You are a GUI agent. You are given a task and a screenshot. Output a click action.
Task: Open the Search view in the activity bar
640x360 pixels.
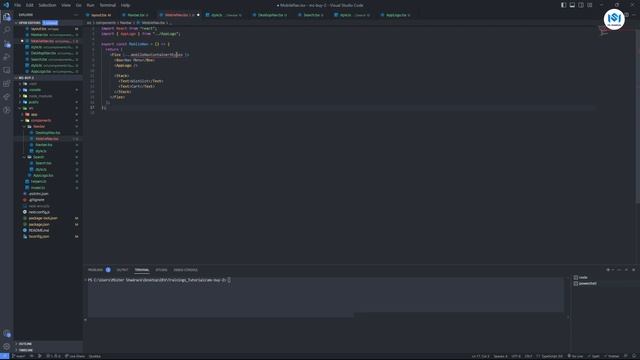tap(7, 30)
